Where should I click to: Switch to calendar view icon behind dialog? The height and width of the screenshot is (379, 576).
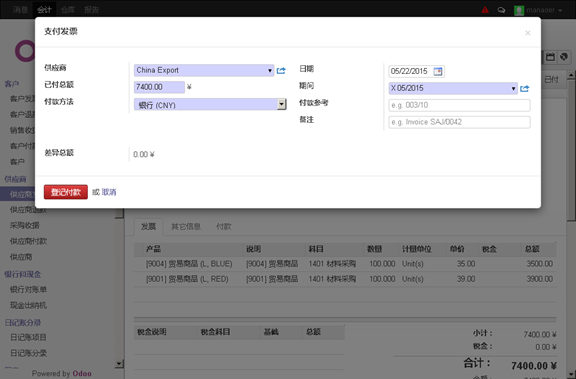pyautogui.click(x=550, y=57)
